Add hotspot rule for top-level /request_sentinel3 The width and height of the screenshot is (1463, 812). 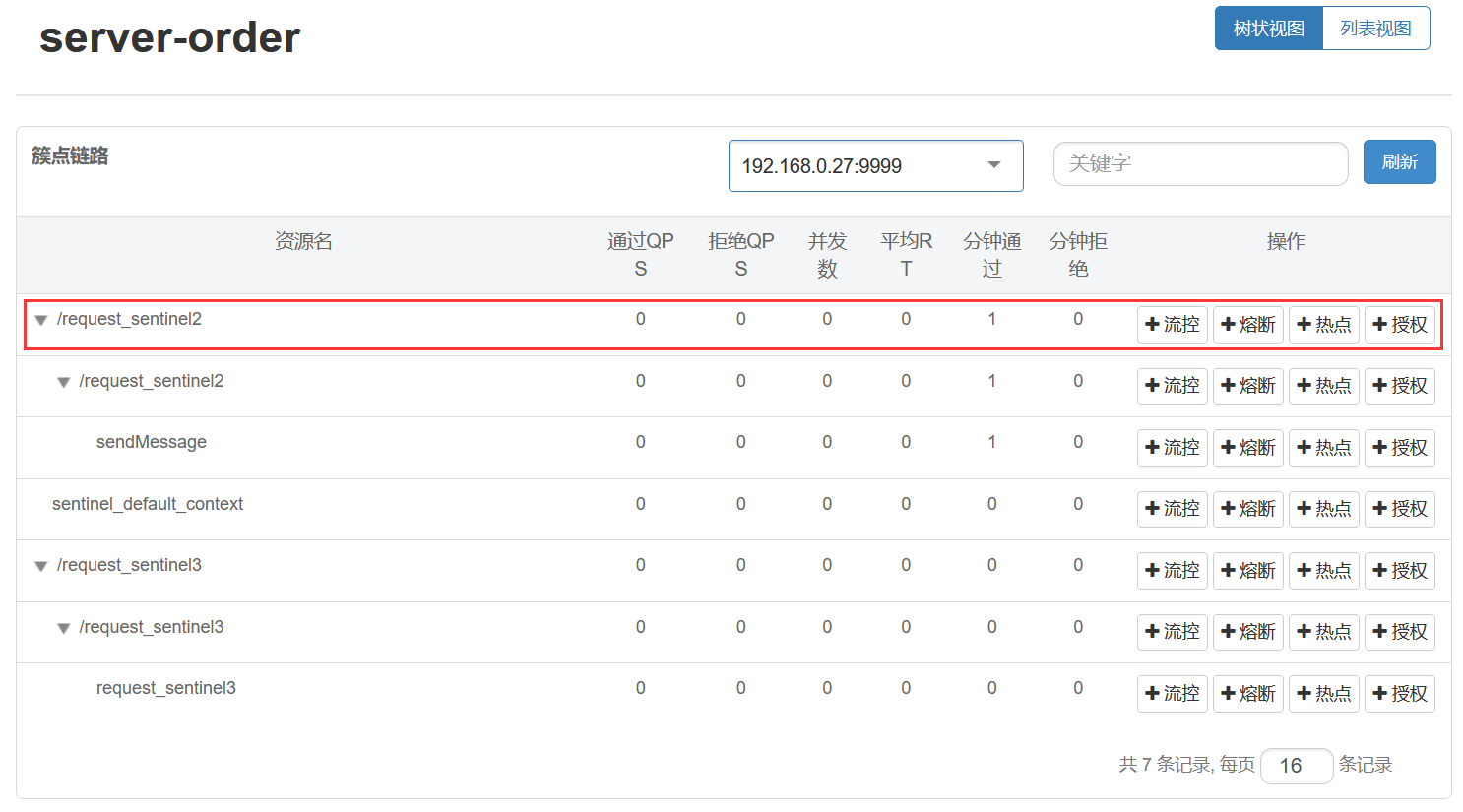click(x=1323, y=571)
